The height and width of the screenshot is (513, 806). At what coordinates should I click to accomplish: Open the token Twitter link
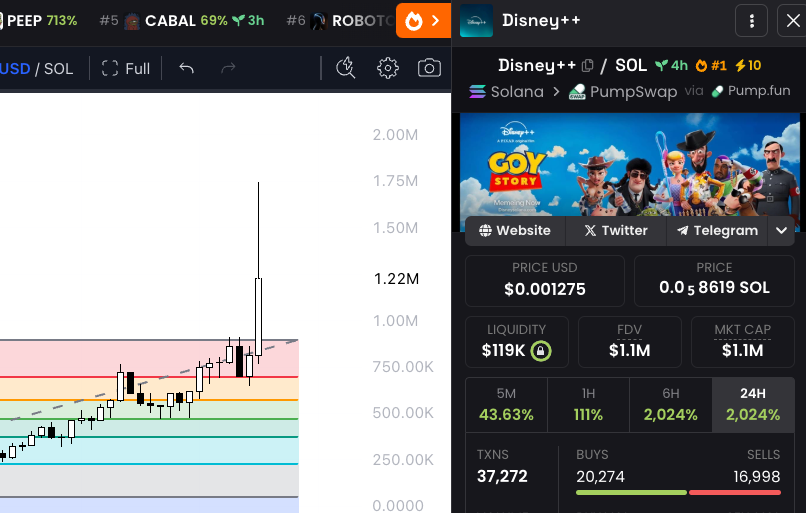(616, 230)
